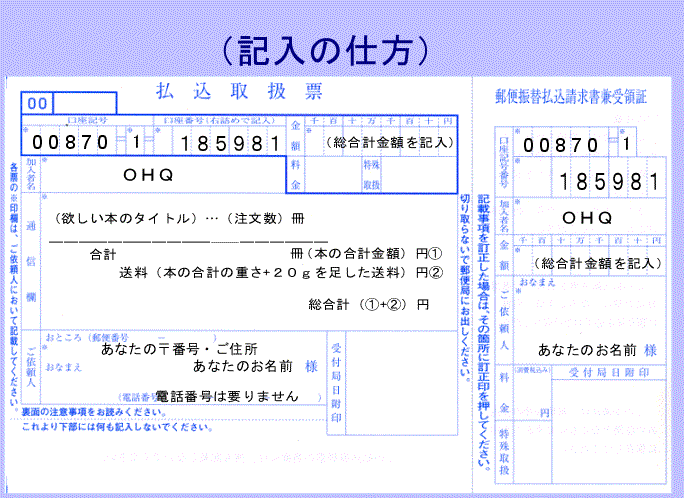Click OHQ in the 受領証 form
684x498 pixels.
tap(587, 218)
